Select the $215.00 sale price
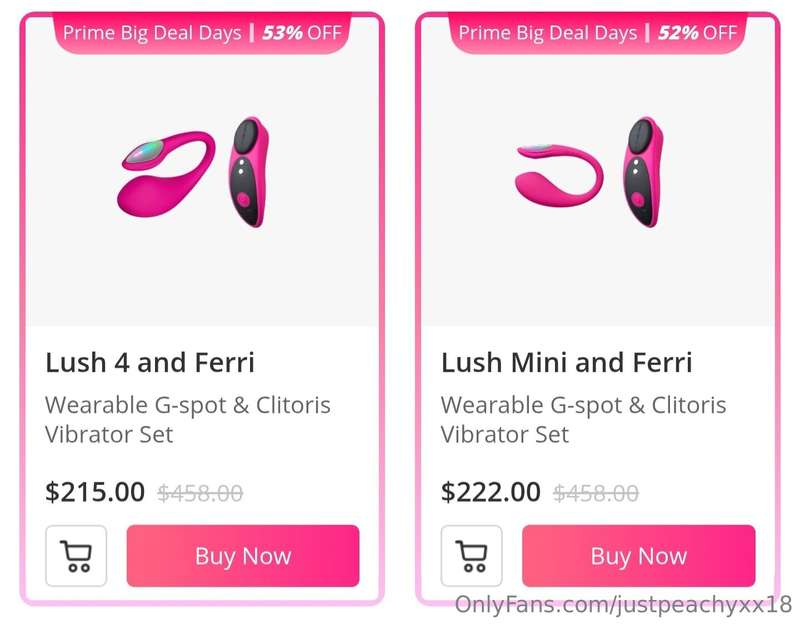800x625 pixels. tap(95, 492)
